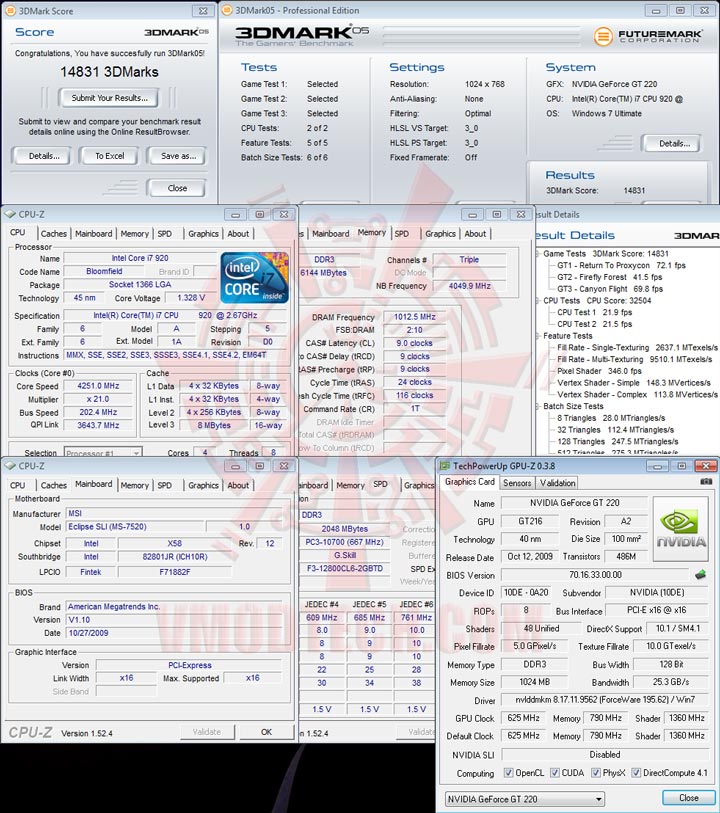
Task: Toggle the PhysX checkbox in GPU-Z
Action: (596, 773)
